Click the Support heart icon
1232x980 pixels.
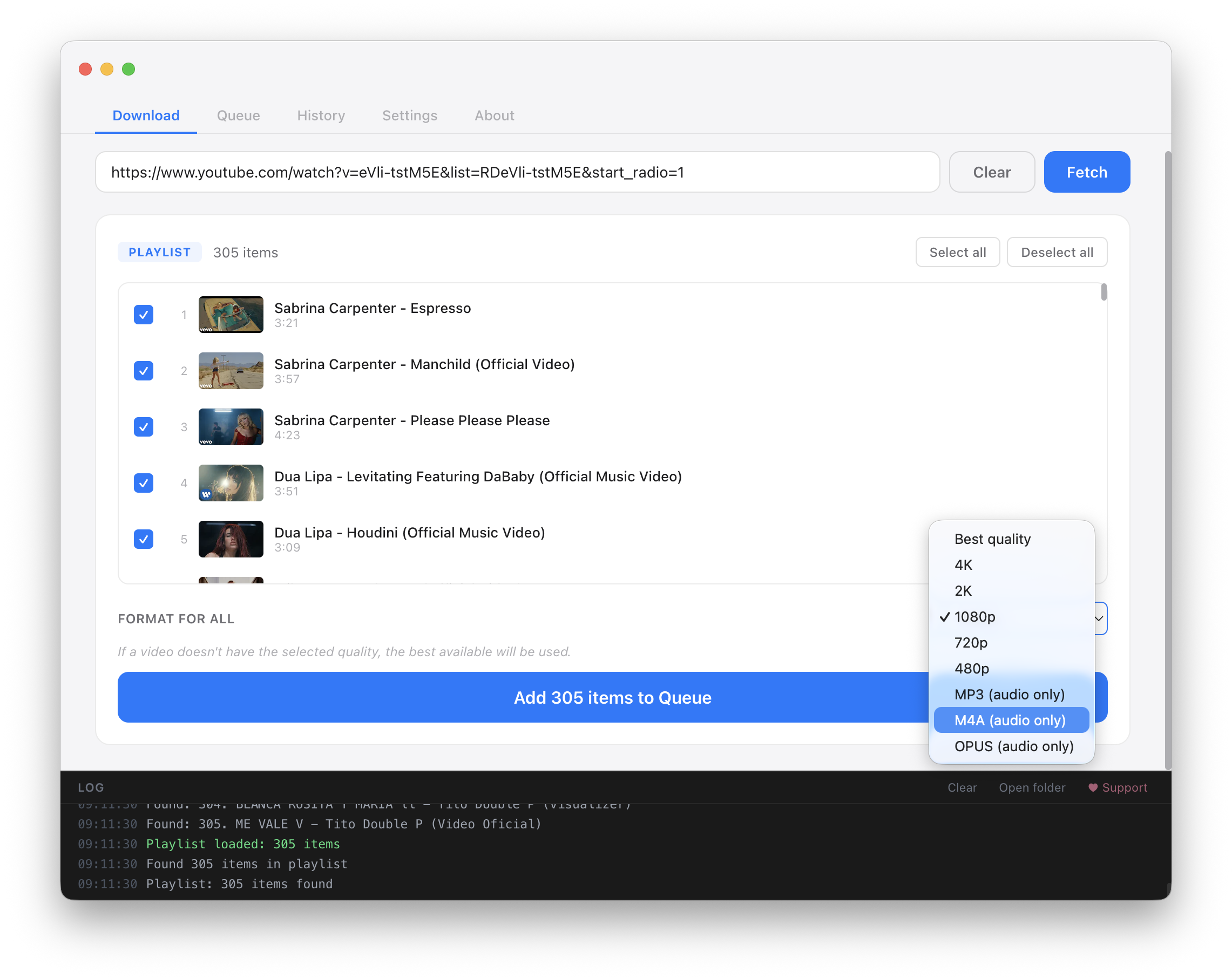tap(1093, 787)
